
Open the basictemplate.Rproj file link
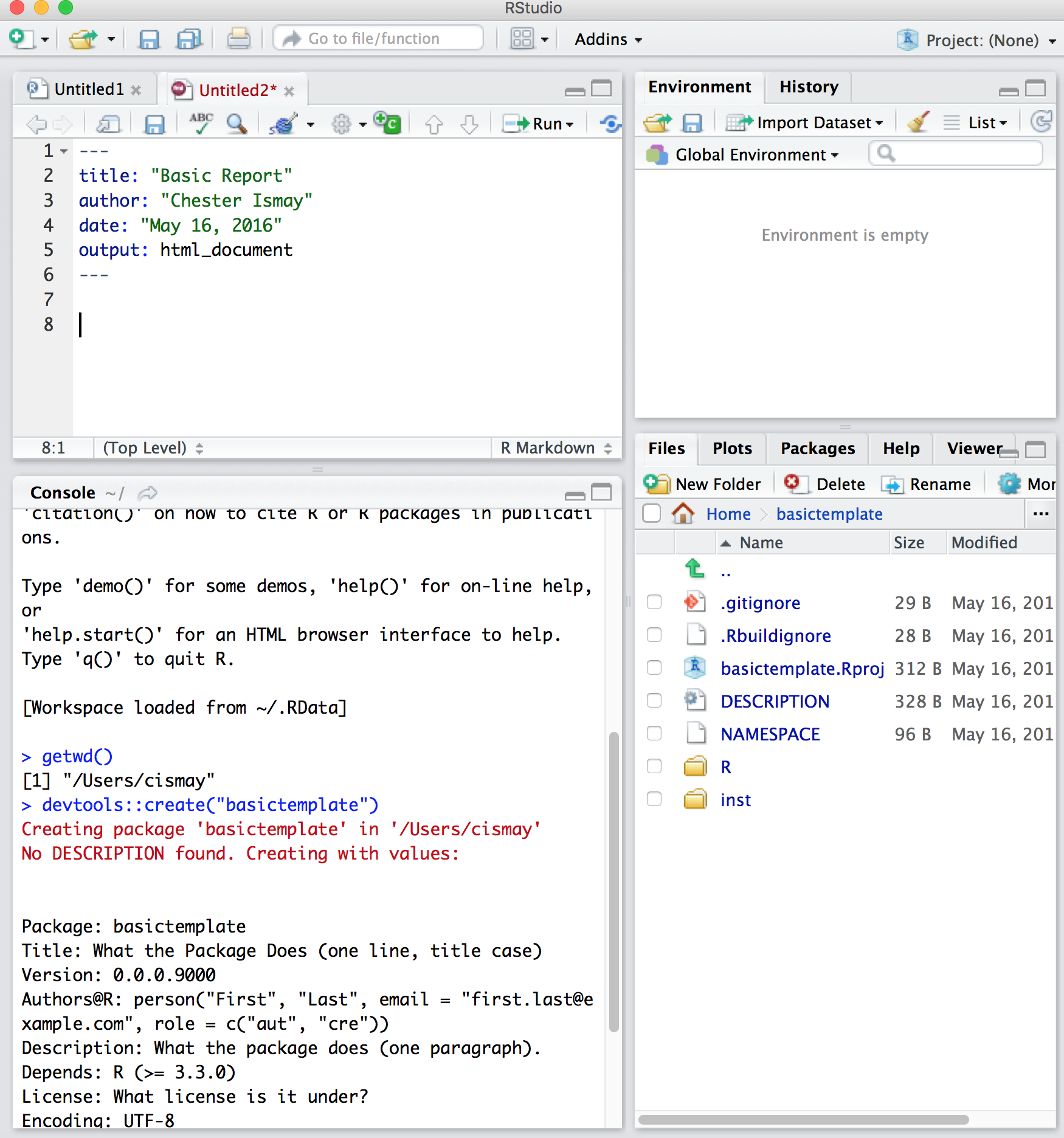[x=802, y=669]
